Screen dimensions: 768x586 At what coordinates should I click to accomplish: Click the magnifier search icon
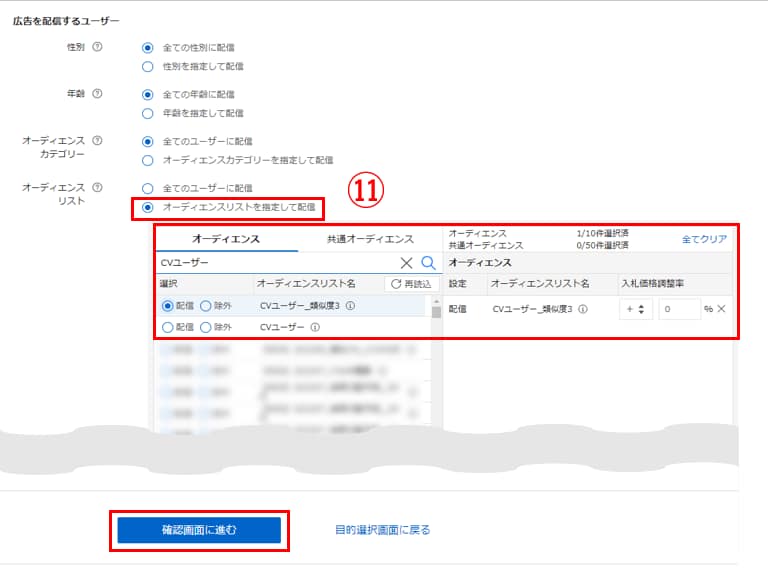tap(428, 263)
